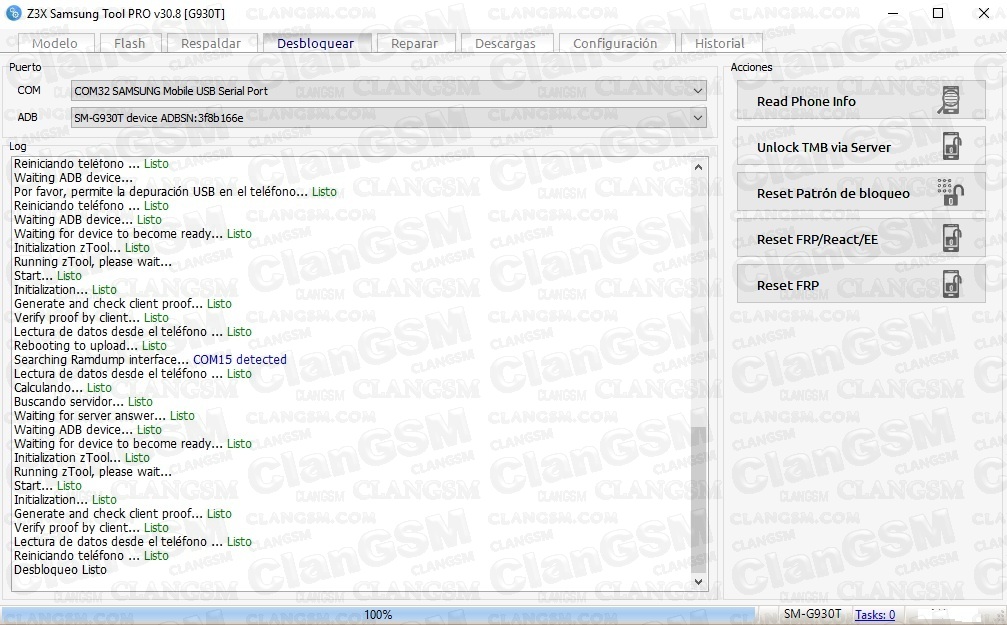
Task: Close the Z3X Samsung Tool window
Action: coord(983,13)
